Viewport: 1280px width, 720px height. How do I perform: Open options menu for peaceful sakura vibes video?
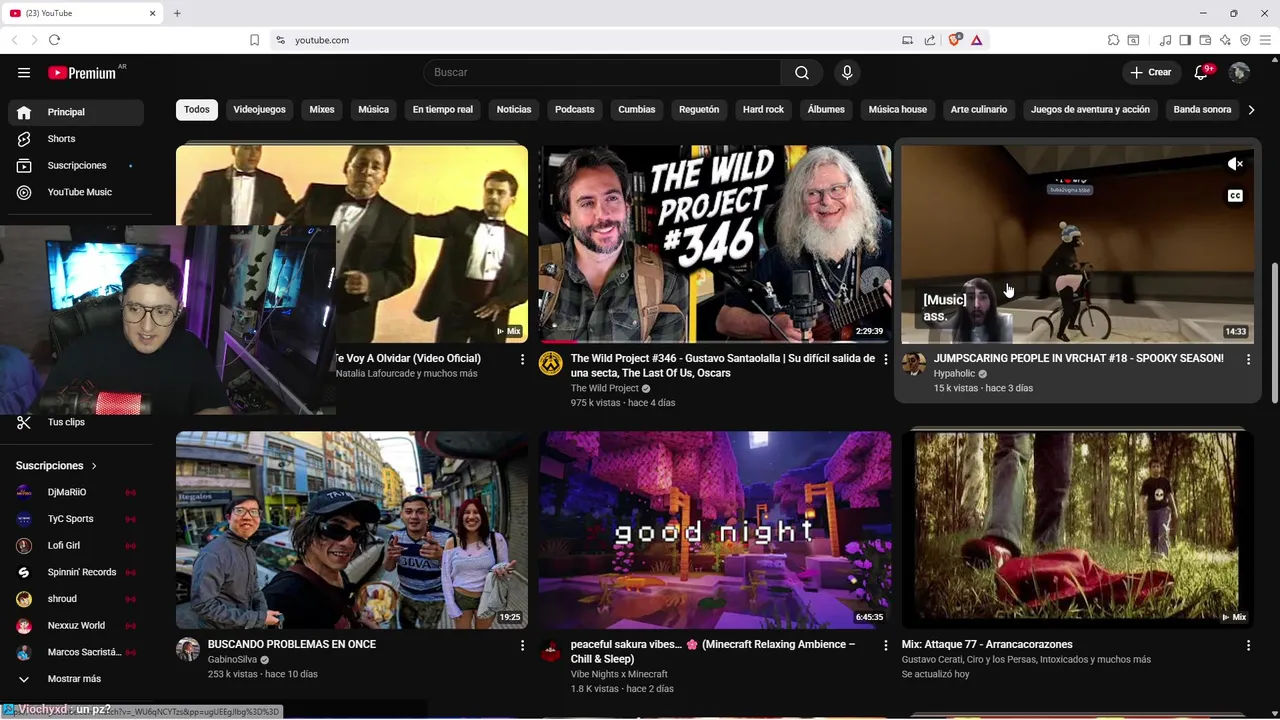(885, 646)
